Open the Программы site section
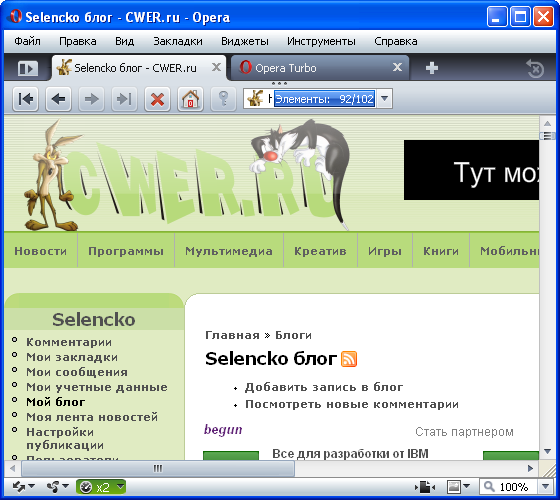The image size is (560, 500). (126, 251)
